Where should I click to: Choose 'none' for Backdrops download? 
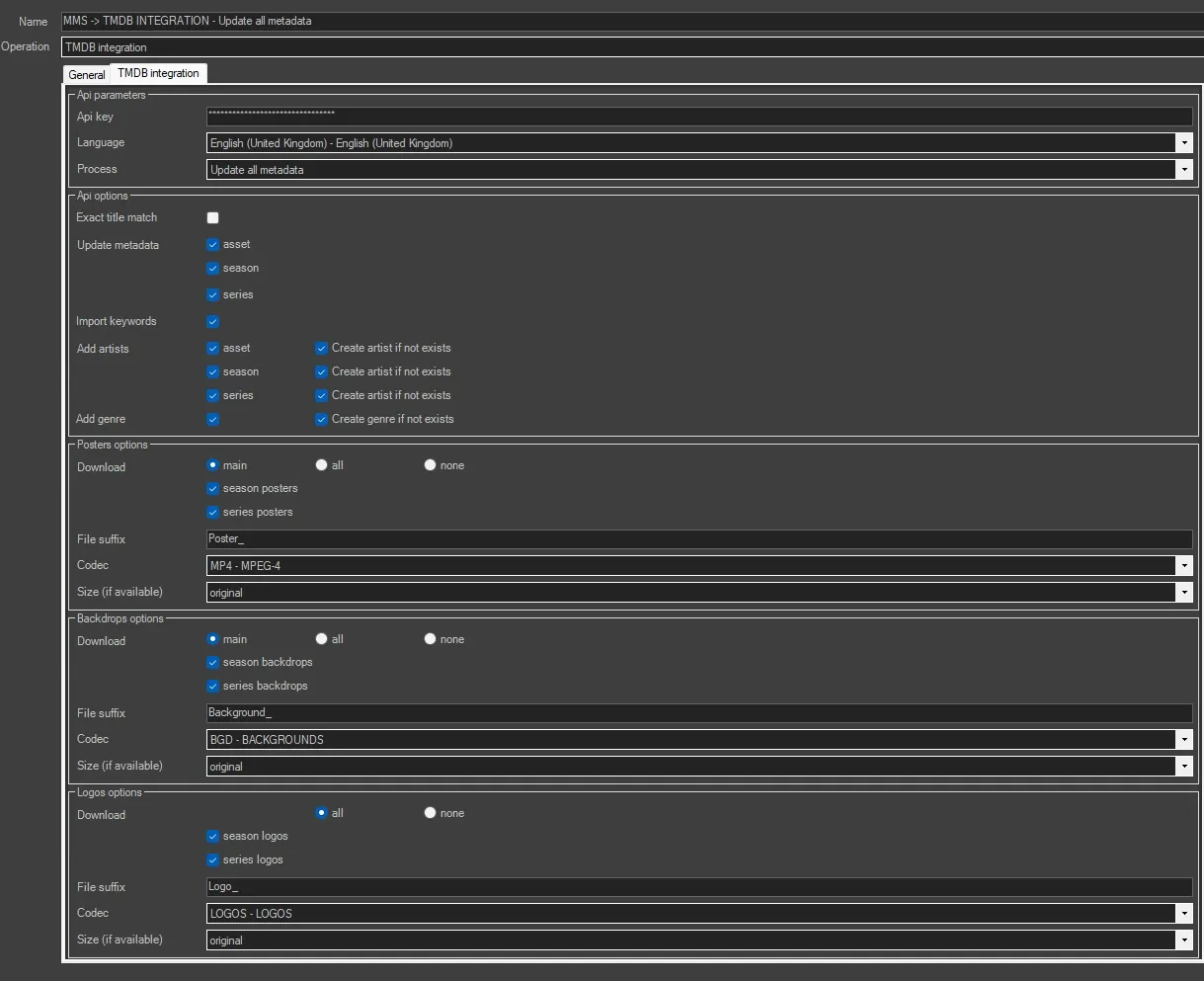(x=430, y=639)
